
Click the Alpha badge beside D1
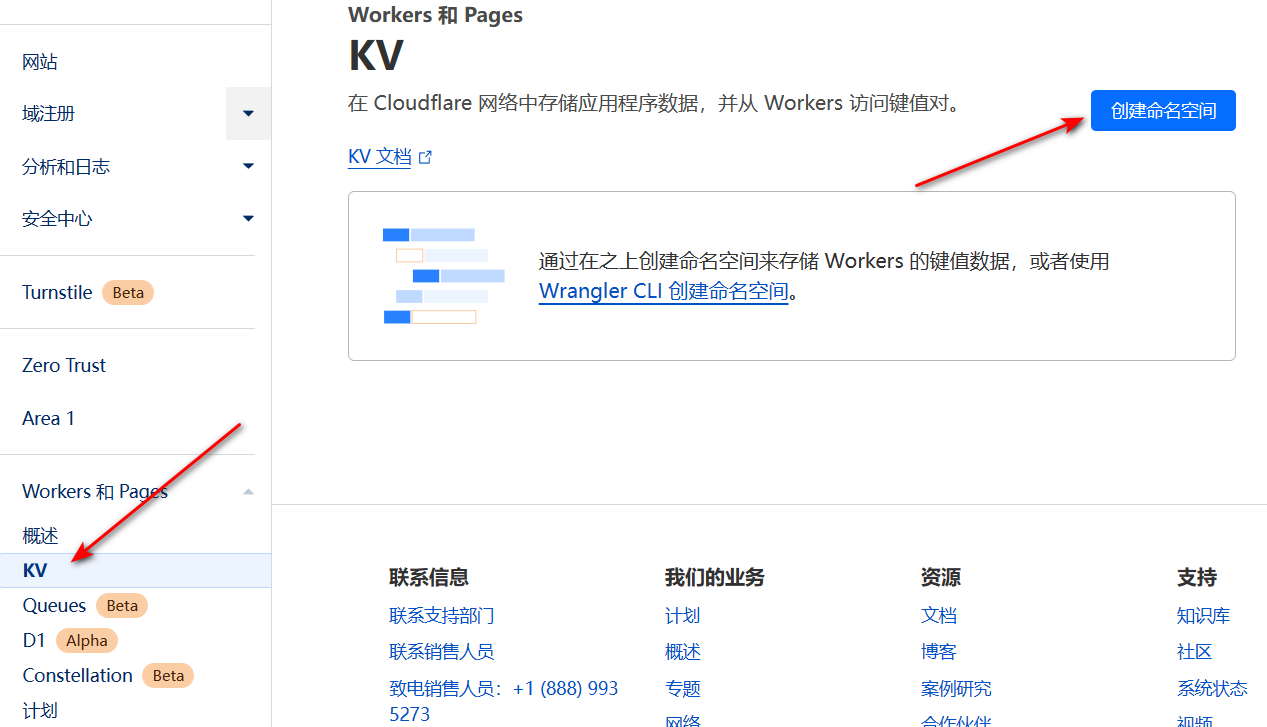tap(87, 641)
